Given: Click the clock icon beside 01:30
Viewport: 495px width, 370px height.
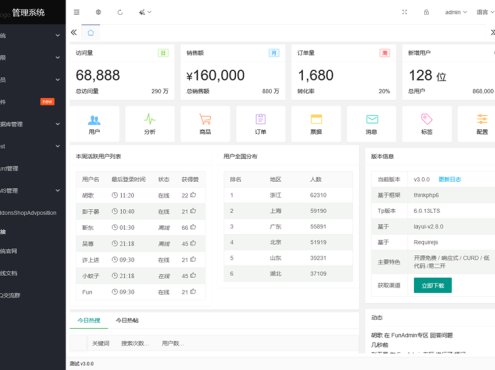Looking at the screenshot, I should tap(115, 227).
